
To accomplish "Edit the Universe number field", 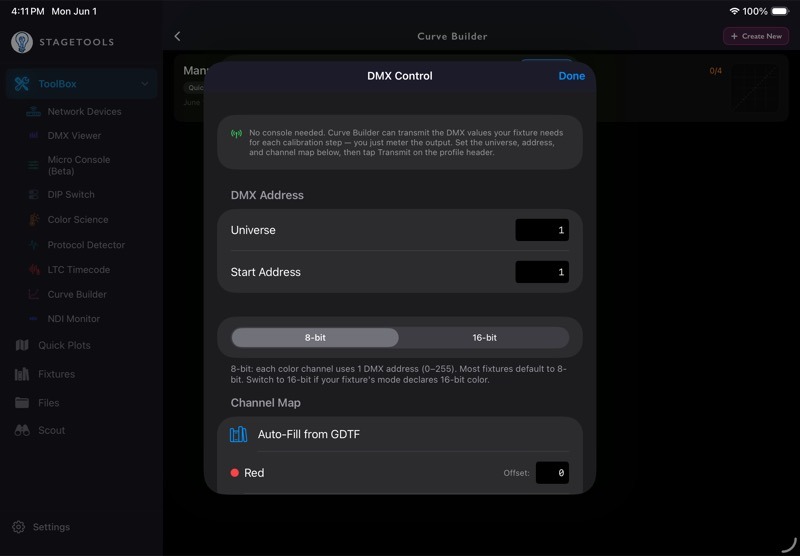I will 542,230.
